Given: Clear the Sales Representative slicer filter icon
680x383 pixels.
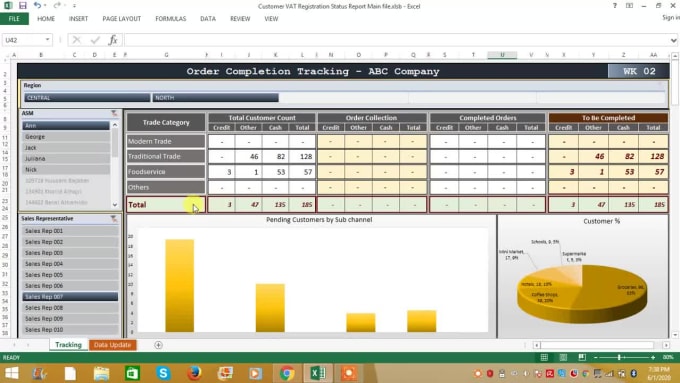Looking at the screenshot, I should click(114, 219).
